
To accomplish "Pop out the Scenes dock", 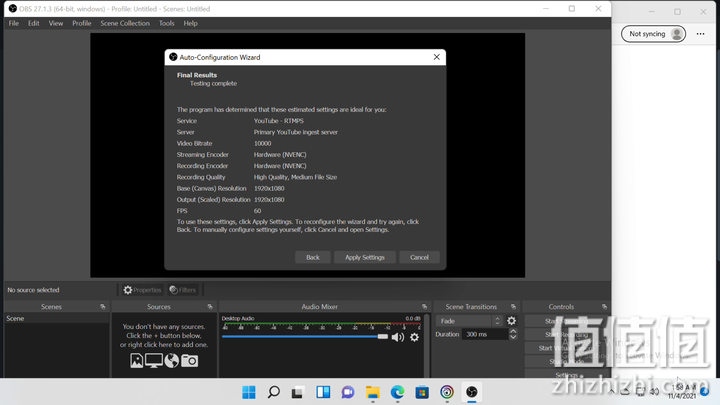I will coord(103,307).
